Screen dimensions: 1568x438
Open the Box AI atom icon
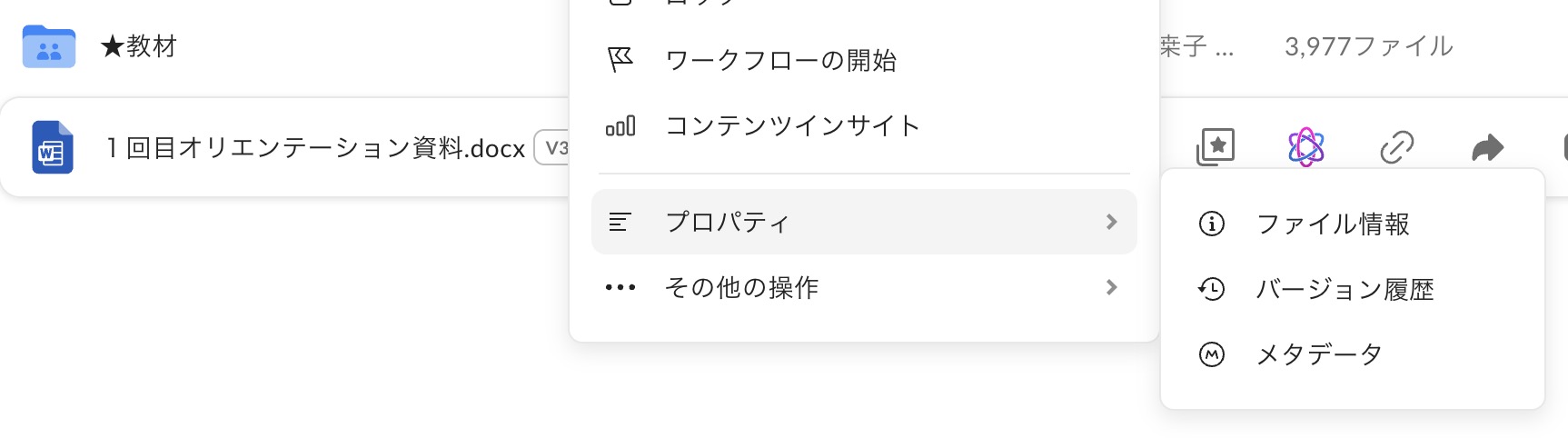(x=1305, y=146)
